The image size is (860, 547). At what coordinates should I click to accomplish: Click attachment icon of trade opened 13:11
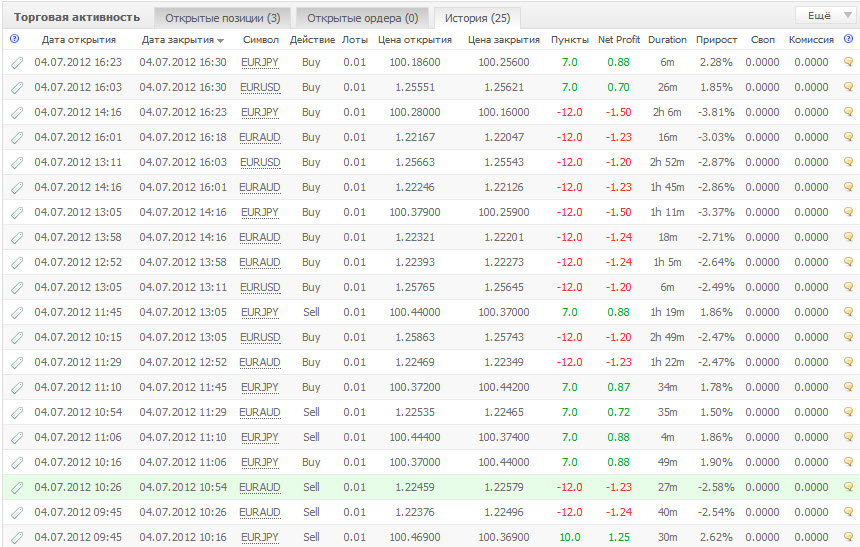tap(17, 163)
